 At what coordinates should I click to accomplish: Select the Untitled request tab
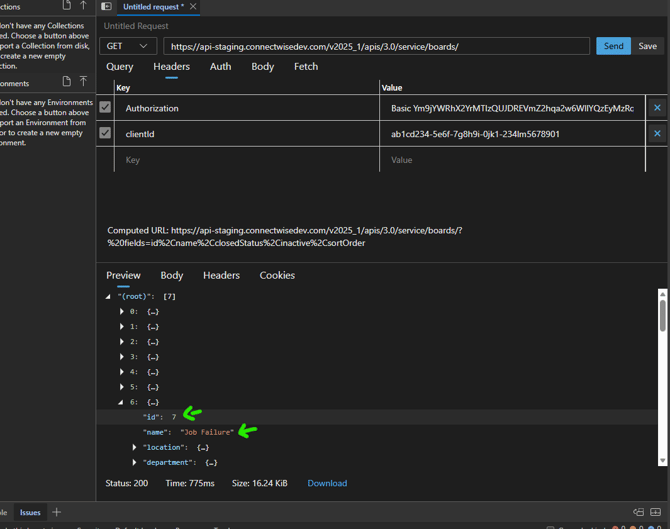pyautogui.click(x=153, y=7)
